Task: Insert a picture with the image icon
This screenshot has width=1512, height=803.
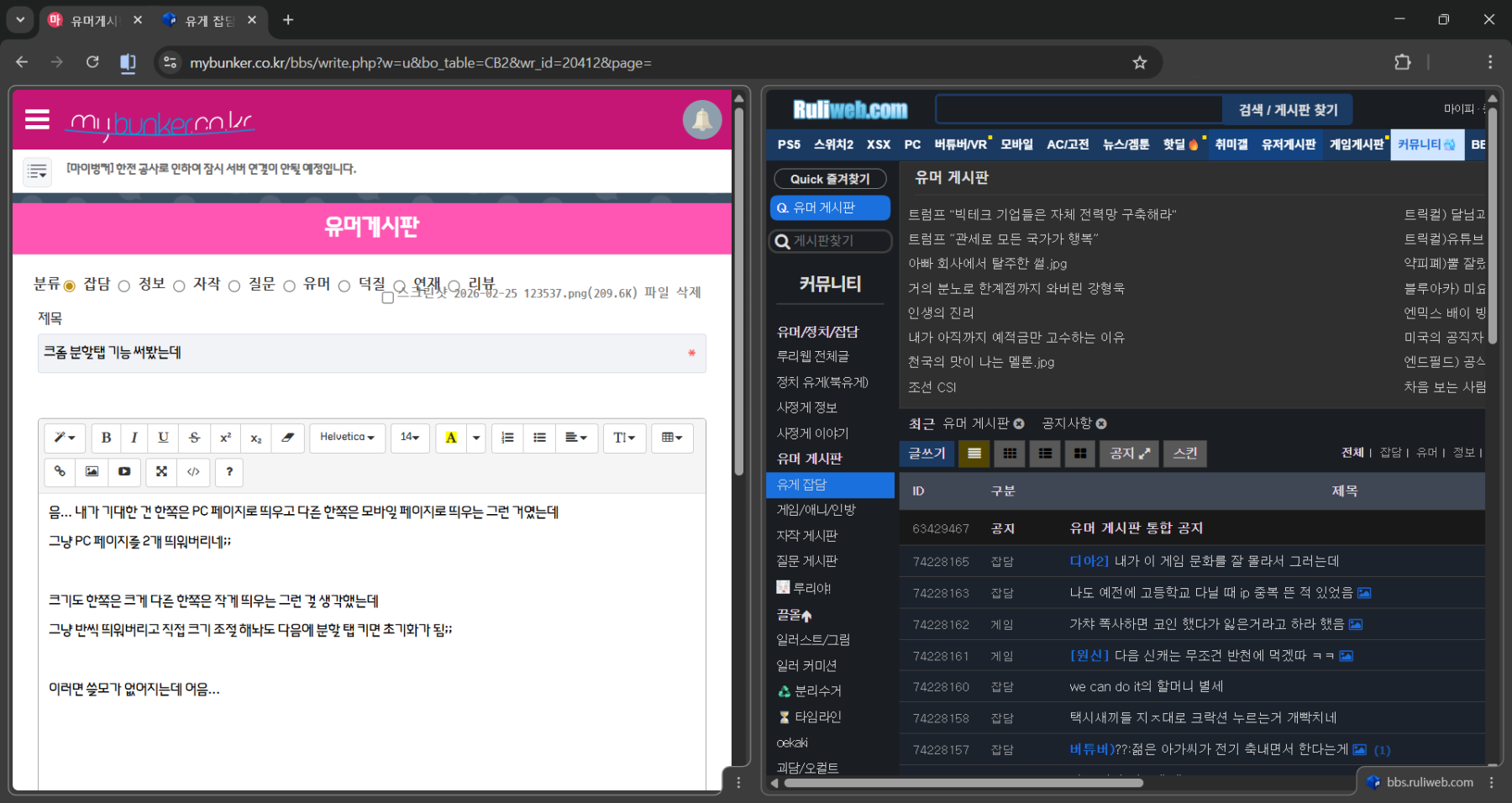Action: (x=92, y=472)
